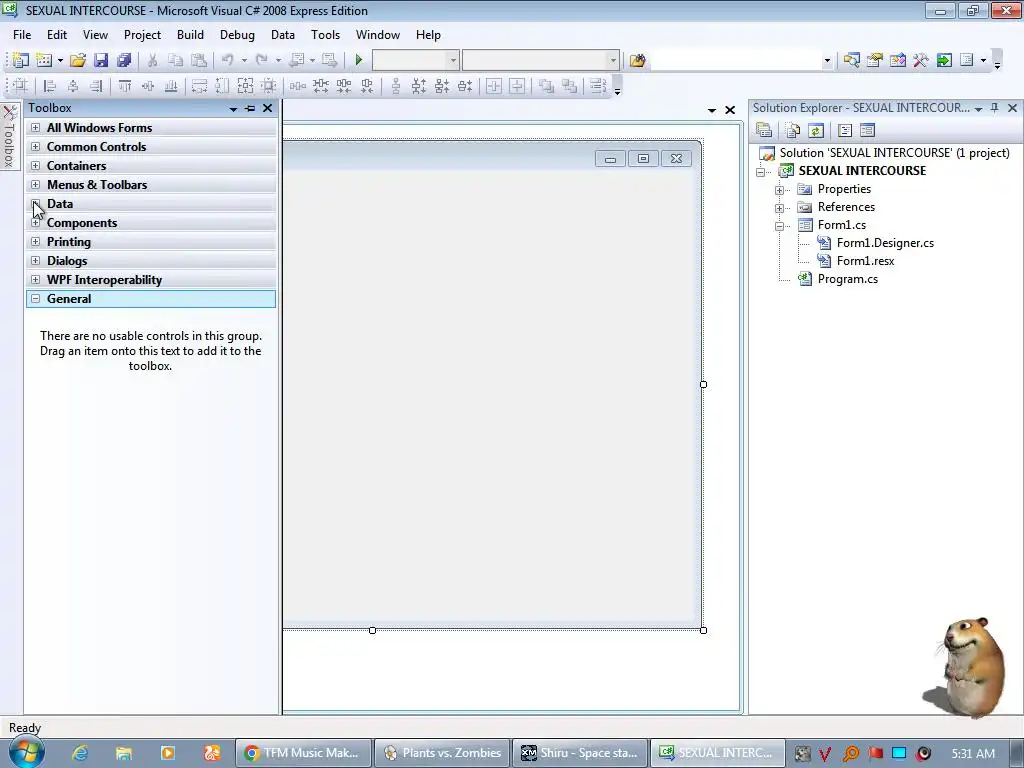Image resolution: width=1024 pixels, height=768 pixels.
Task: Click View Code icon in Solution Explorer
Action: click(844, 131)
